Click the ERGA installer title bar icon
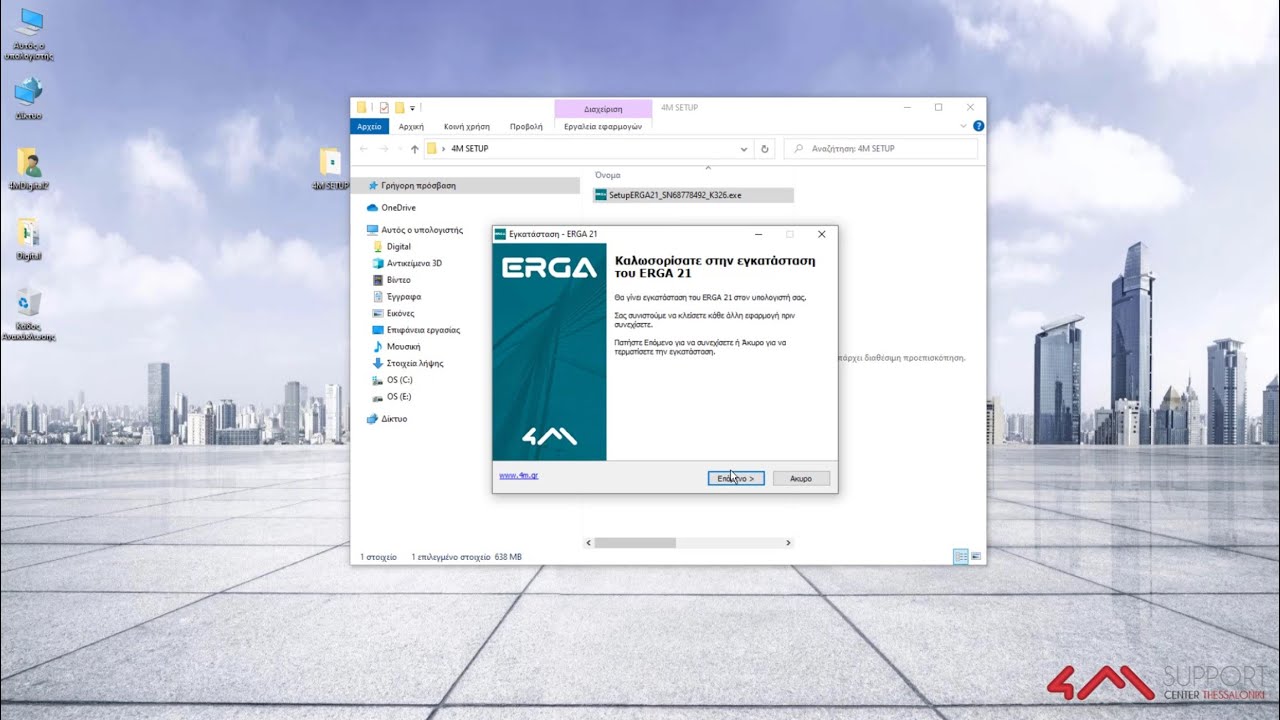 coord(500,234)
